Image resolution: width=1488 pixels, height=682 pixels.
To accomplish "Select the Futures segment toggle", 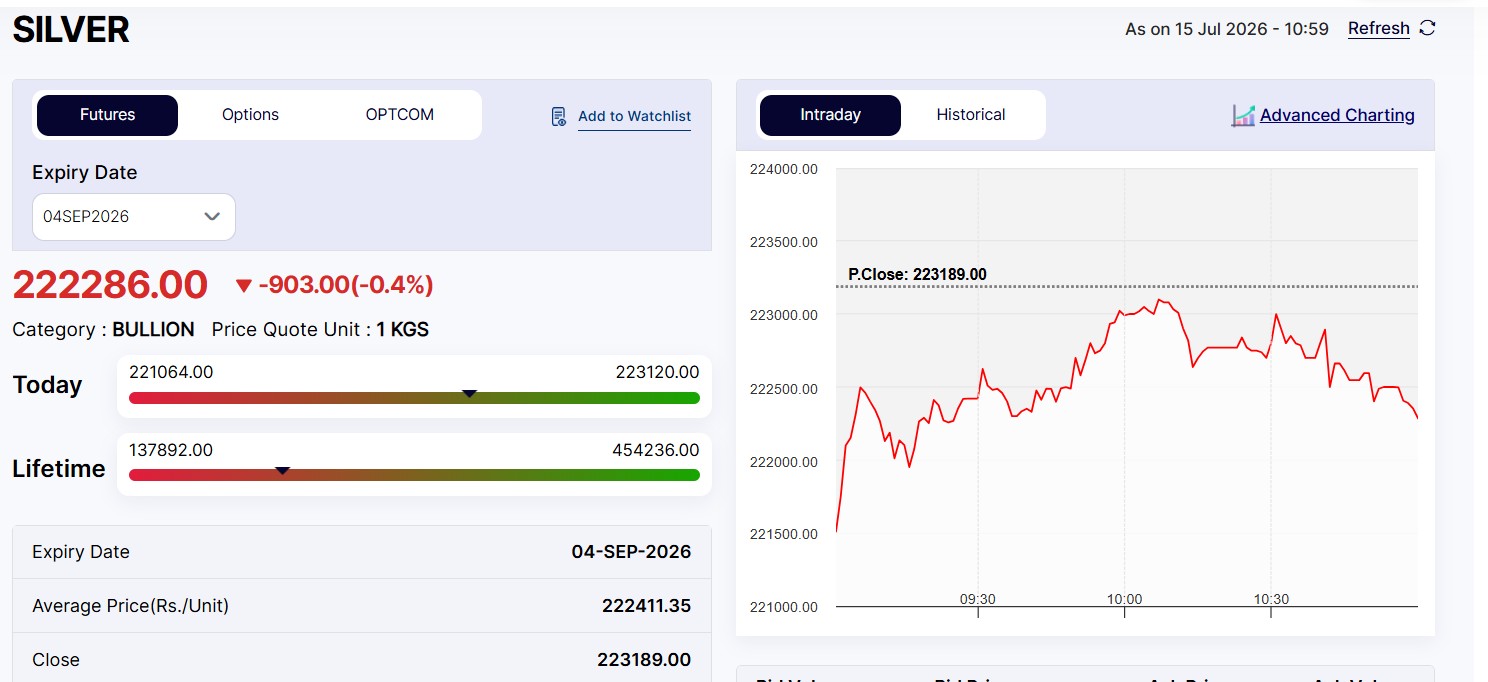I will (107, 115).
